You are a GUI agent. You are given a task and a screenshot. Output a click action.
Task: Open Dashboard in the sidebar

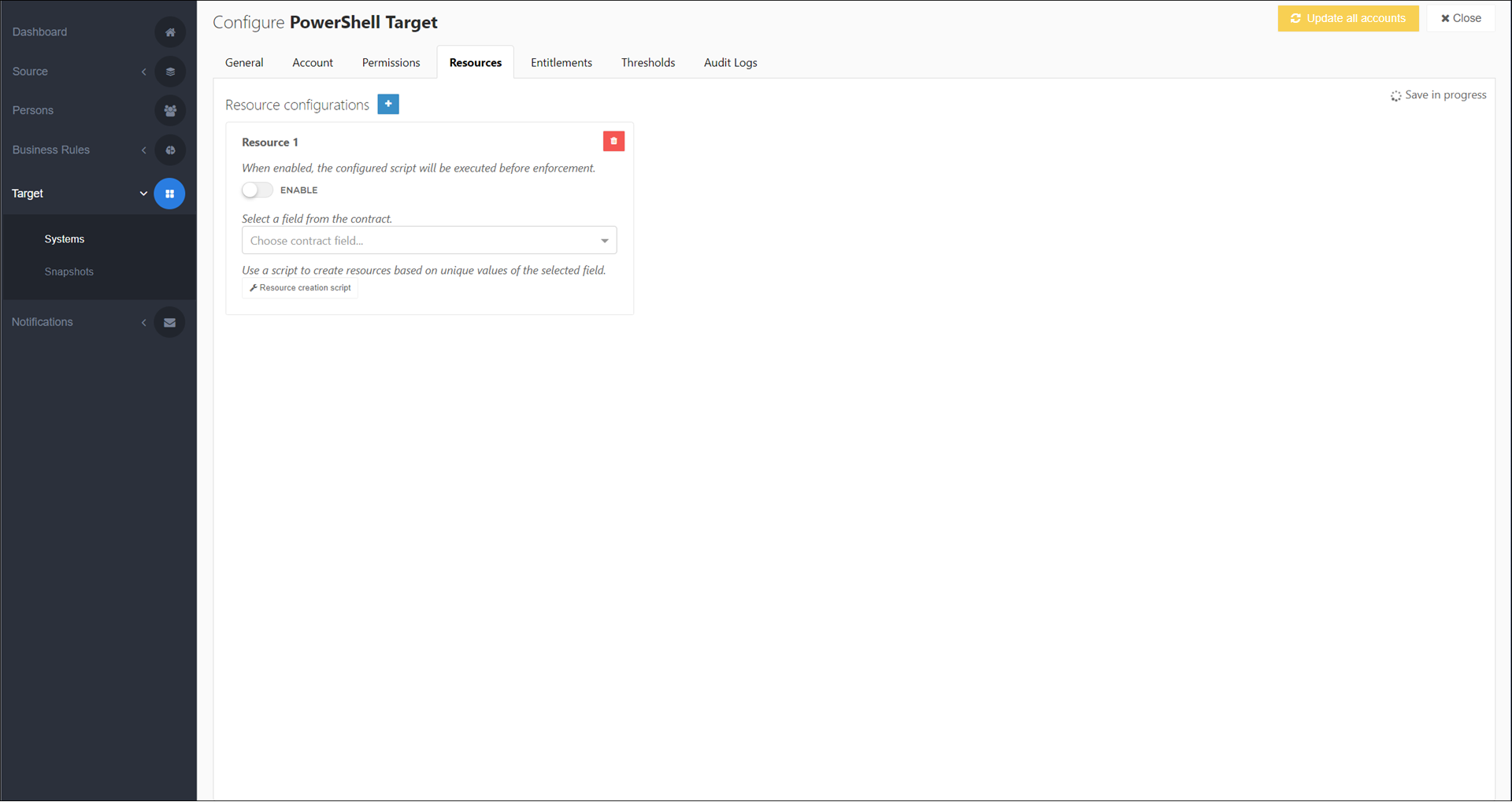point(39,32)
